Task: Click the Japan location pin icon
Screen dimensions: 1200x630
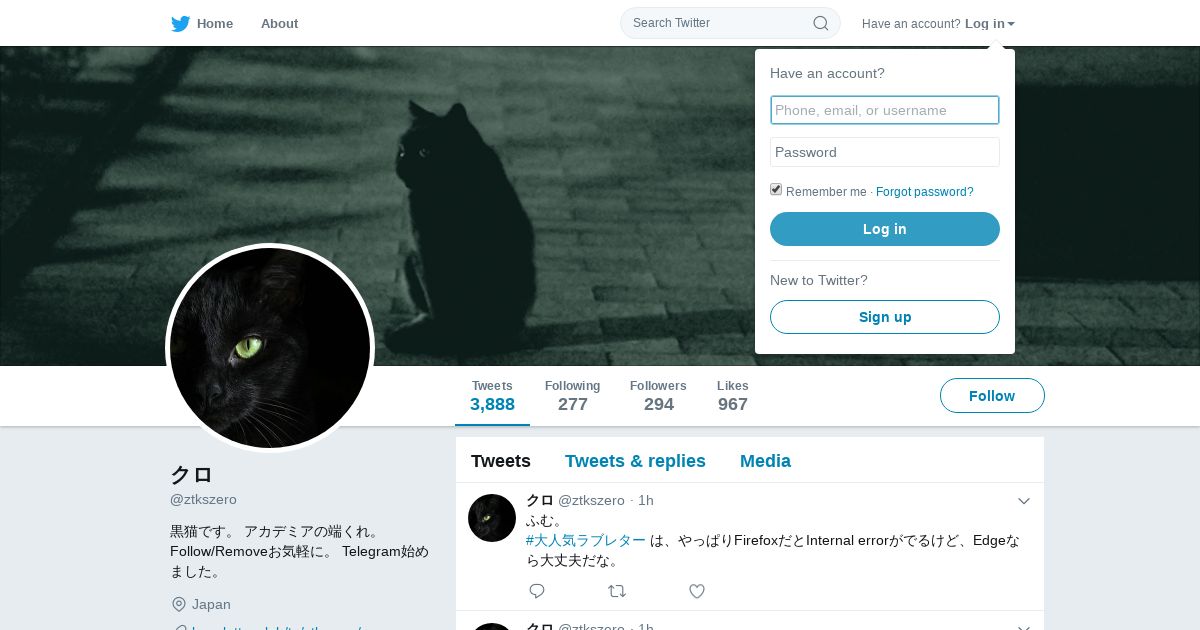Action: [x=179, y=604]
